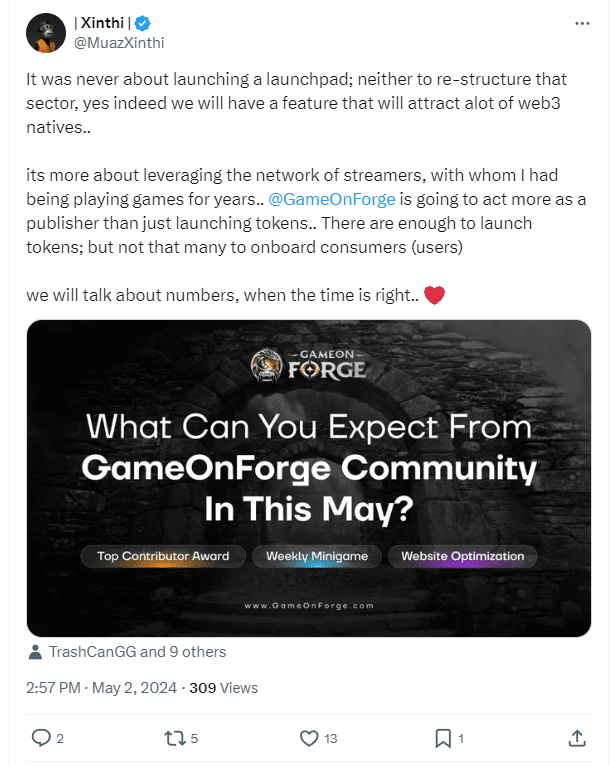The width and height of the screenshot is (610, 766).
Task: View the 309 Views analytics
Action: point(224,687)
